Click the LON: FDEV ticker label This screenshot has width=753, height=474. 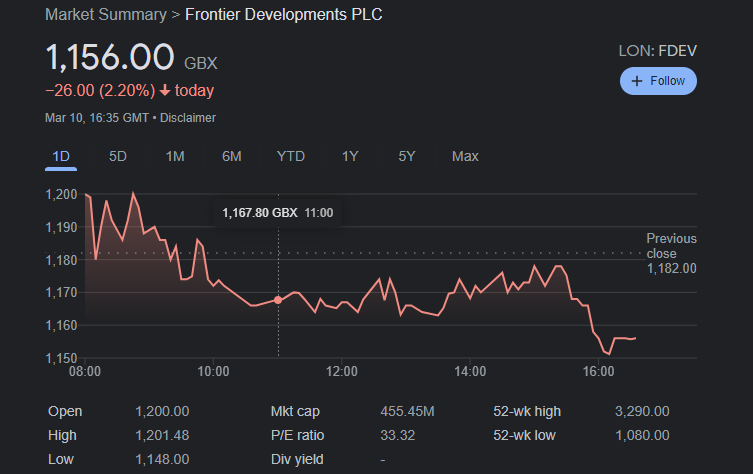[657, 51]
